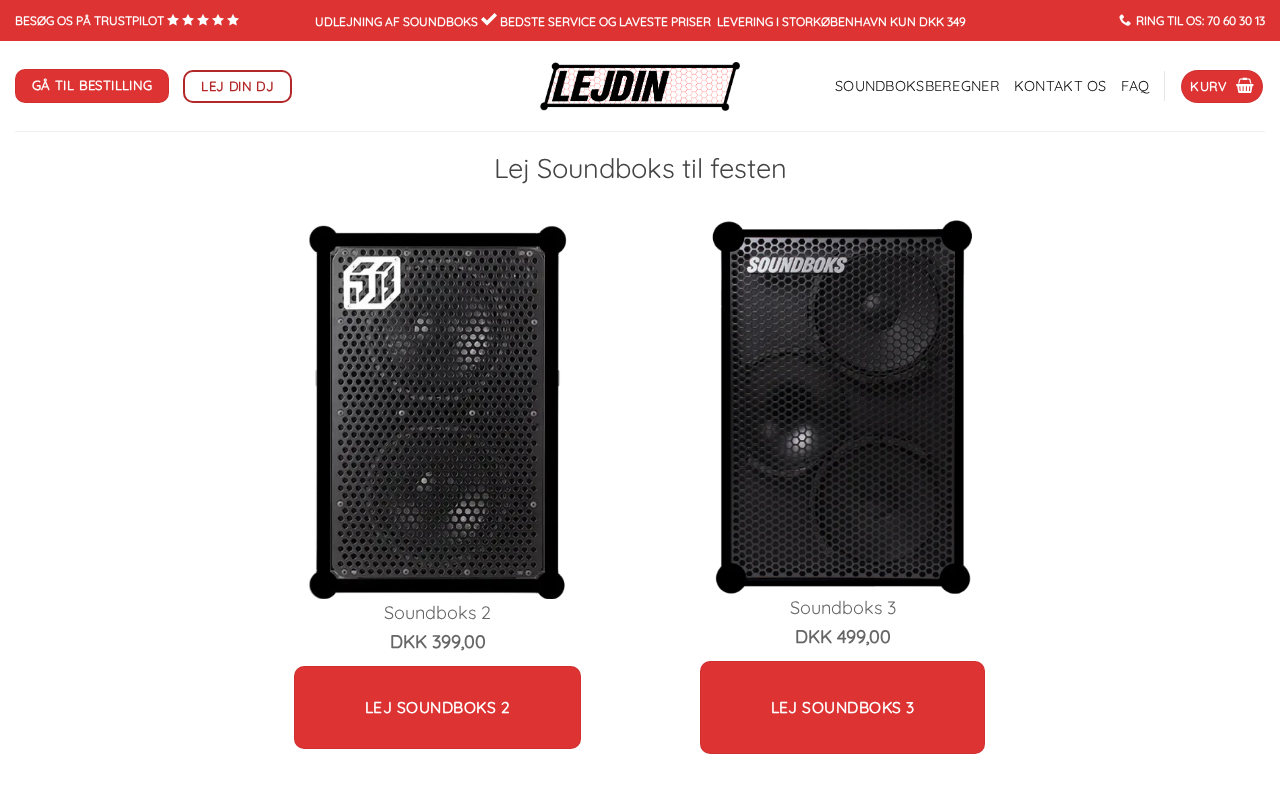Click the Soundboks 2 cube logo on the speaker
1280x800 pixels.
click(x=372, y=282)
